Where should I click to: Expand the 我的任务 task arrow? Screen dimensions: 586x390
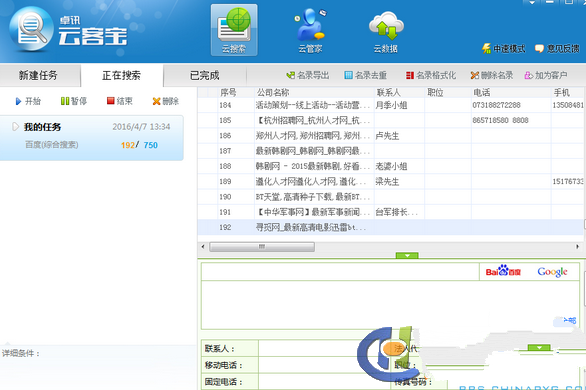click(15, 127)
